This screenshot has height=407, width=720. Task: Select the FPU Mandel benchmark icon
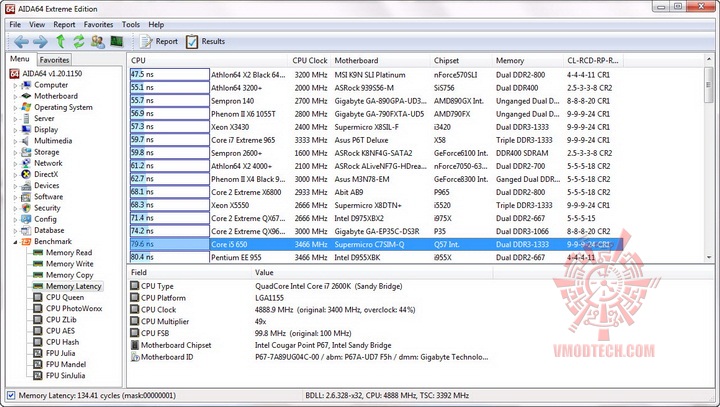coord(38,364)
